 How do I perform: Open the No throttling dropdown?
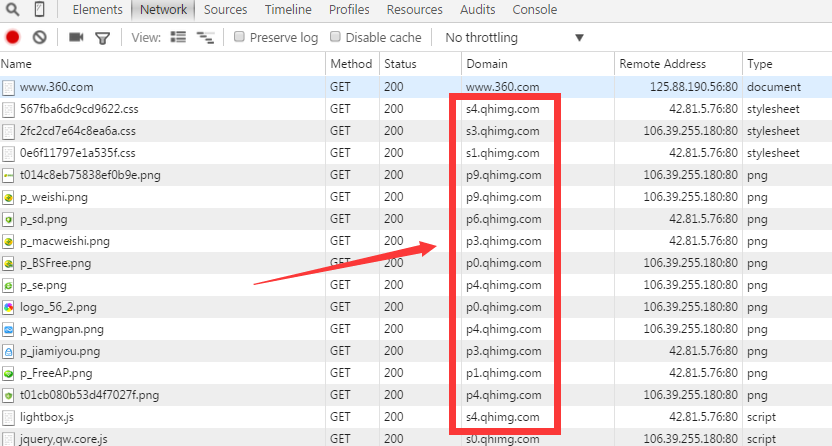pyautogui.click(x=513, y=38)
